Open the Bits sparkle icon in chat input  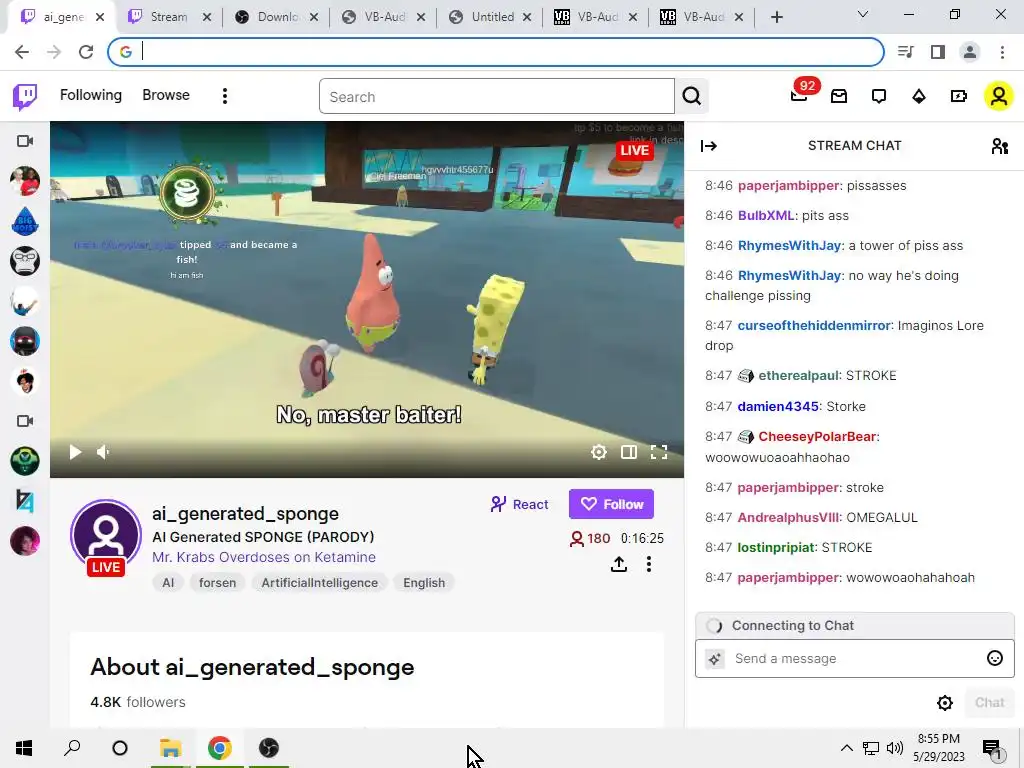coord(714,659)
